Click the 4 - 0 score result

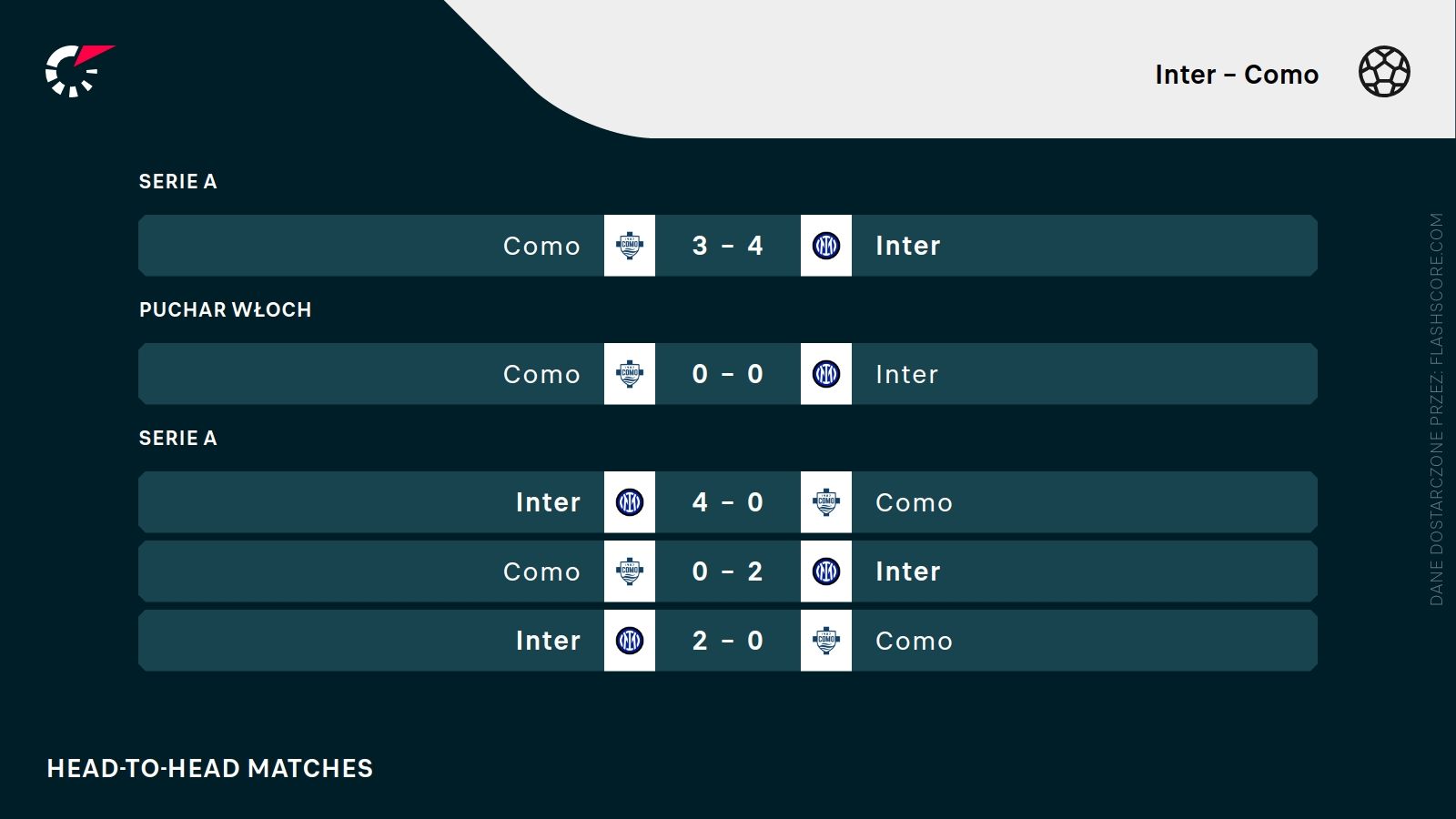tap(728, 502)
